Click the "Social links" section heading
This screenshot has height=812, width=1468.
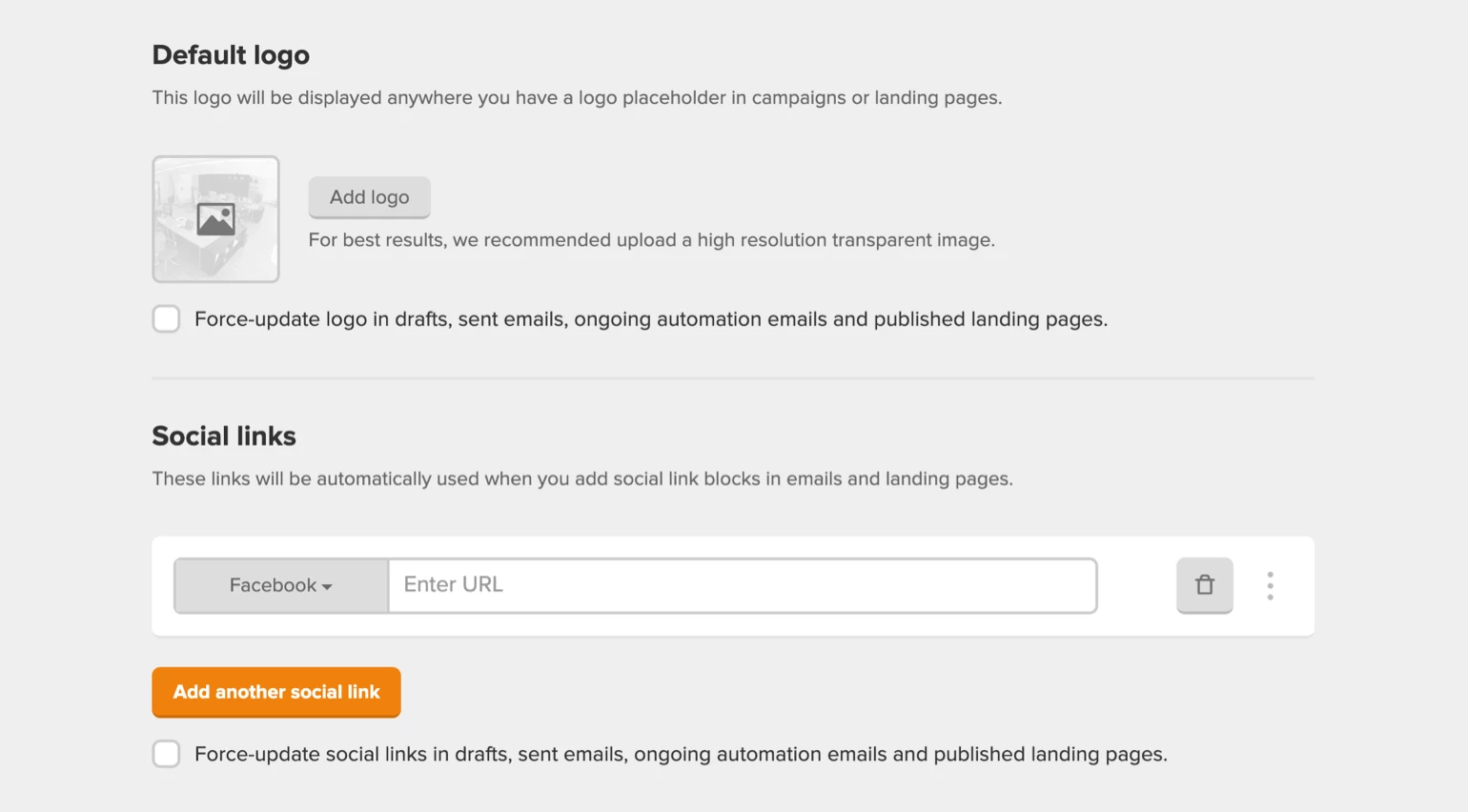[x=224, y=436]
